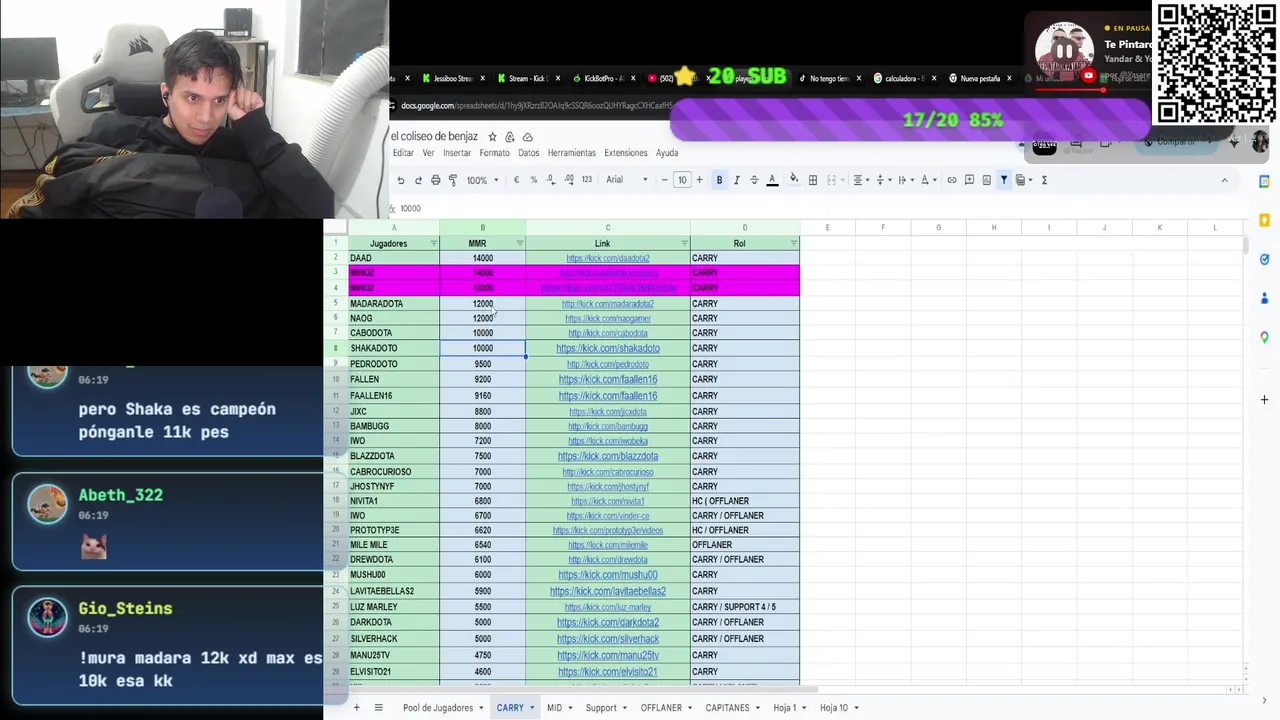1280x720 pixels.
Task: Click the insert link icon
Action: click(952, 180)
